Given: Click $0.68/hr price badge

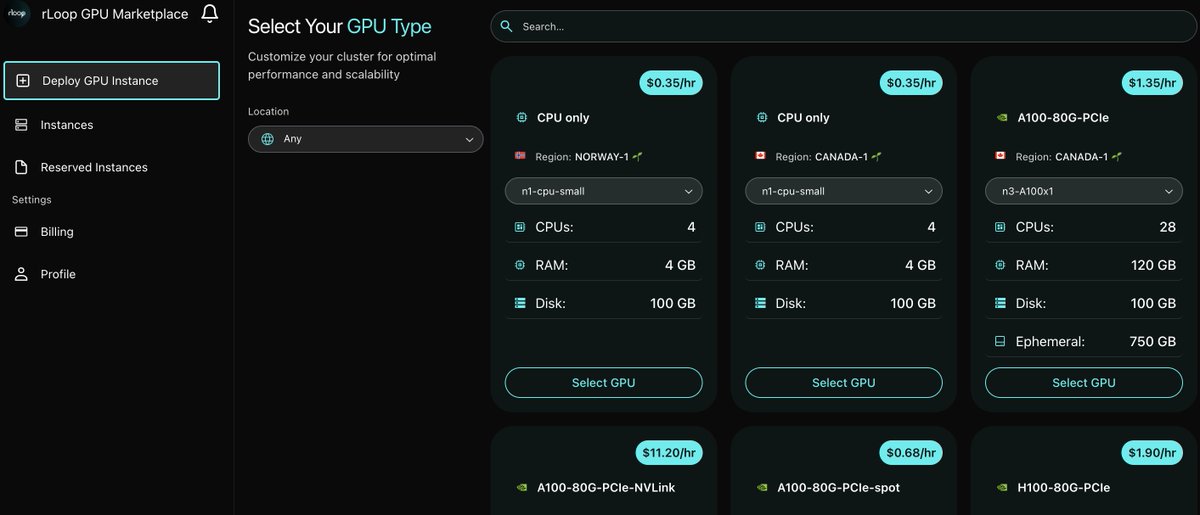Looking at the screenshot, I should click(911, 455).
